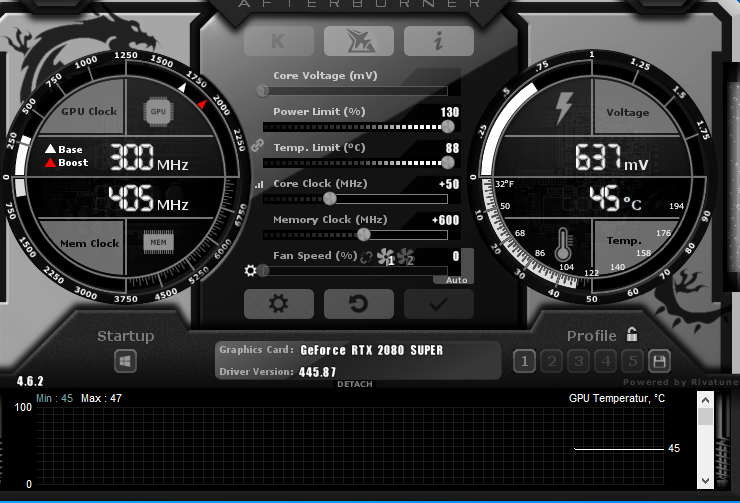The height and width of the screenshot is (503, 740).
Task: Click the Base legend with white triangle
Action: (x=64, y=150)
